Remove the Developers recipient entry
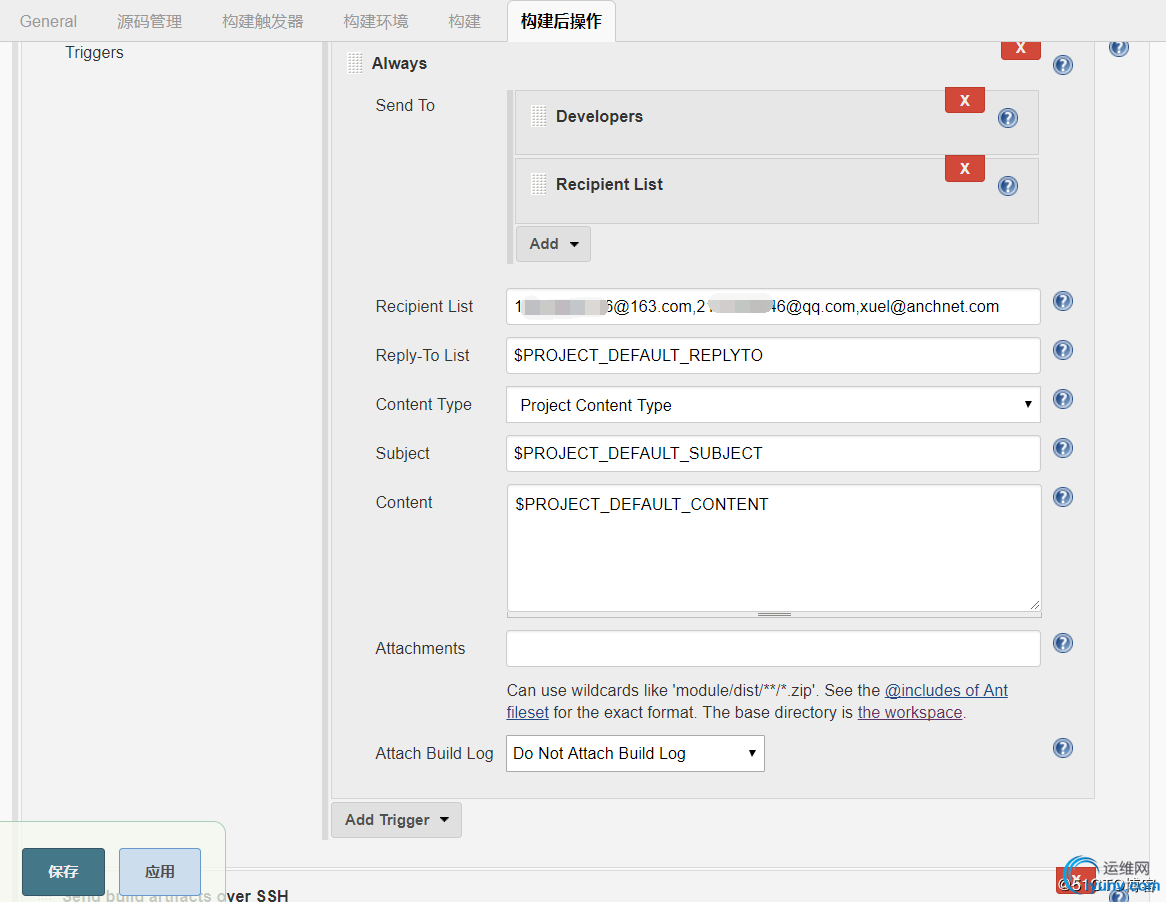 click(964, 100)
